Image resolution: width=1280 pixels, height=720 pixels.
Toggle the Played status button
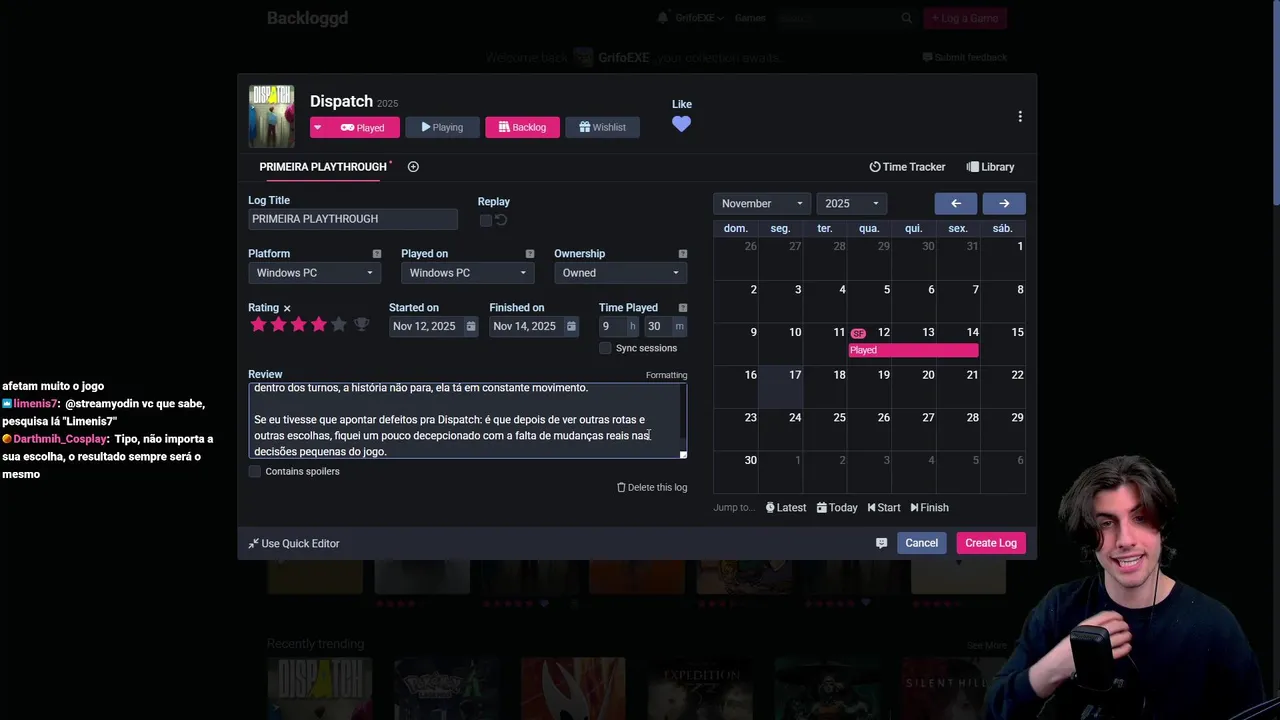[363, 127]
